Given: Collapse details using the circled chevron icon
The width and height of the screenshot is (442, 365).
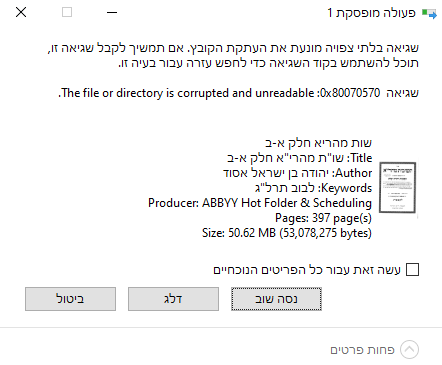Looking at the screenshot, I should (x=409, y=350).
